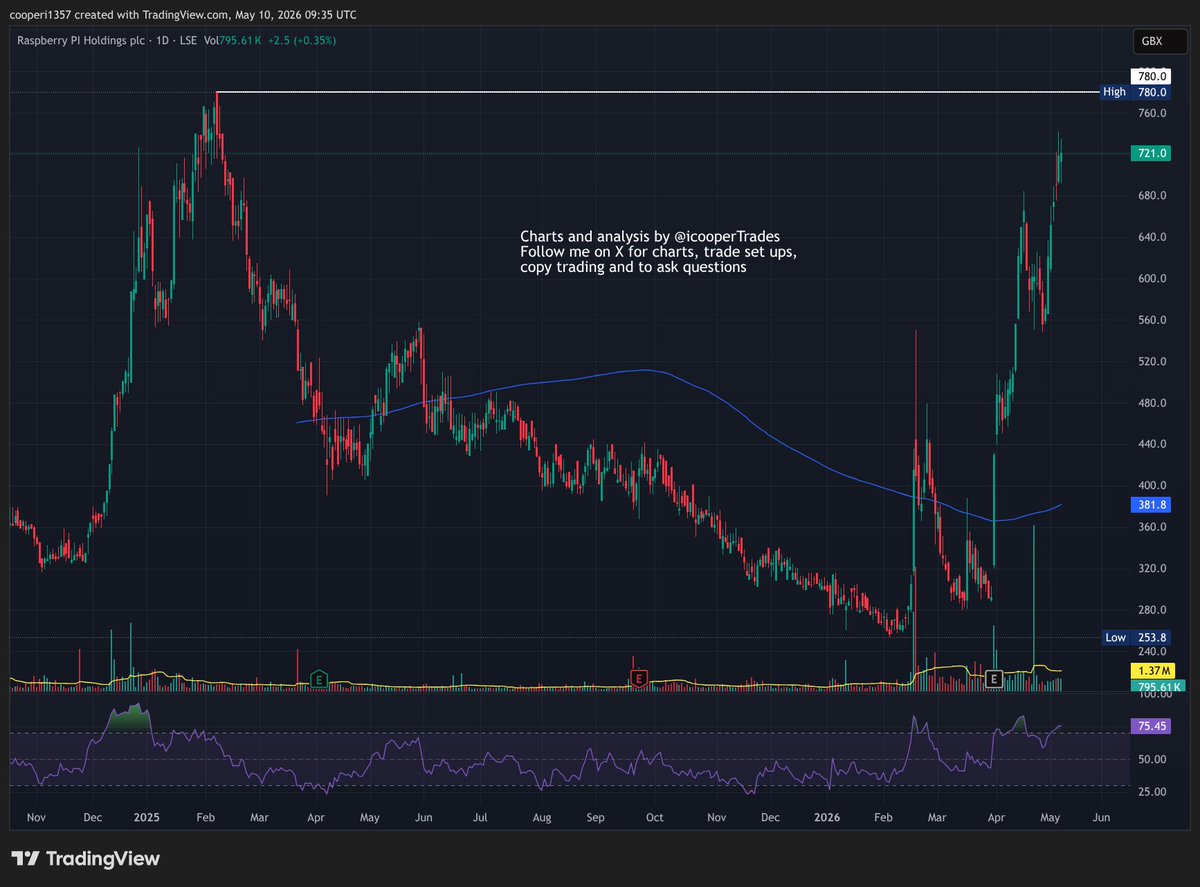Click the 680.0 price axis level
The height and width of the screenshot is (887, 1200).
coord(1151,195)
